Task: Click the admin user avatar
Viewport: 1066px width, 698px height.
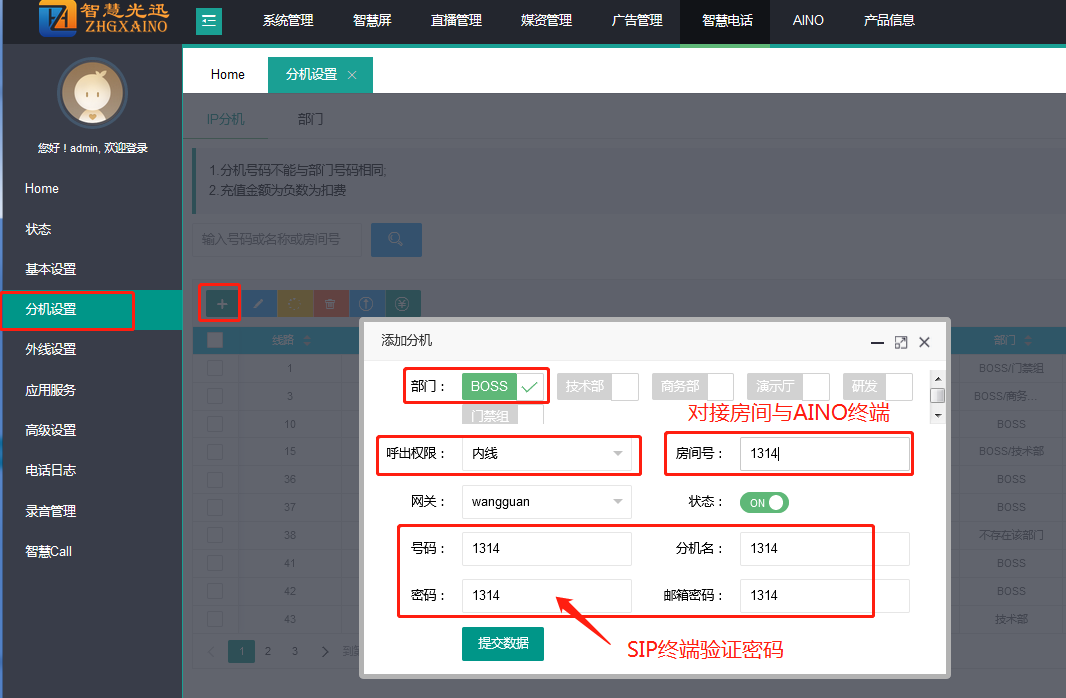Action: click(x=92, y=93)
